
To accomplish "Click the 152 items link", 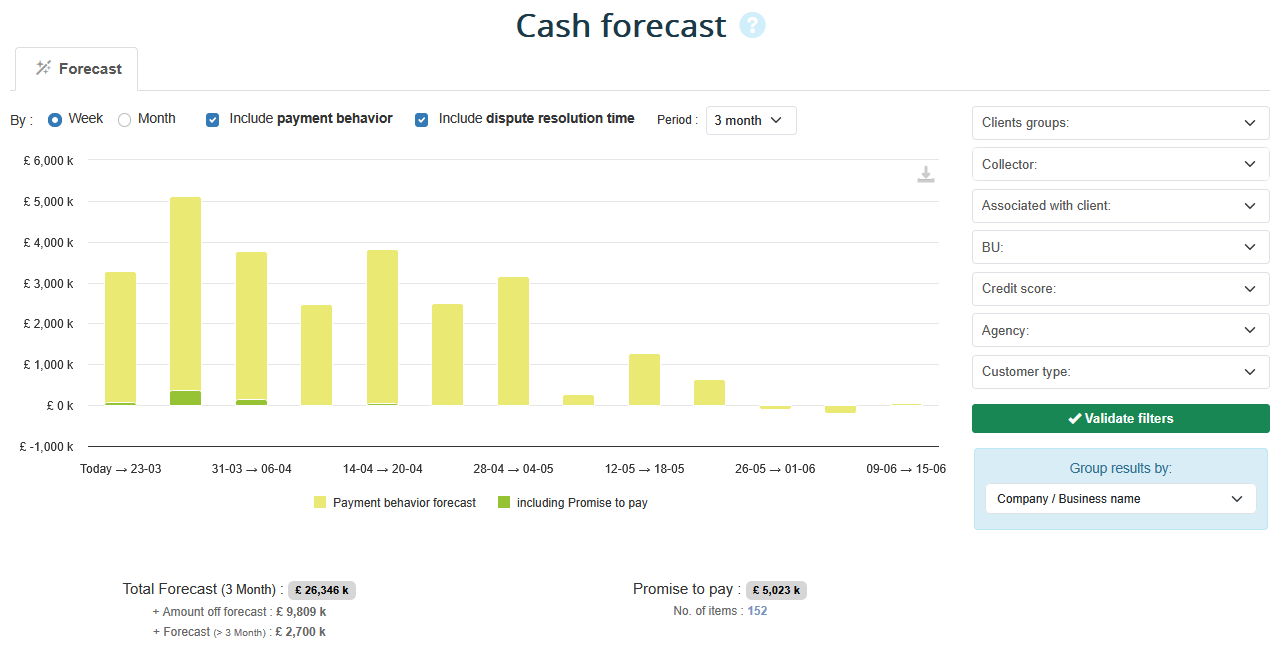I will [x=757, y=611].
